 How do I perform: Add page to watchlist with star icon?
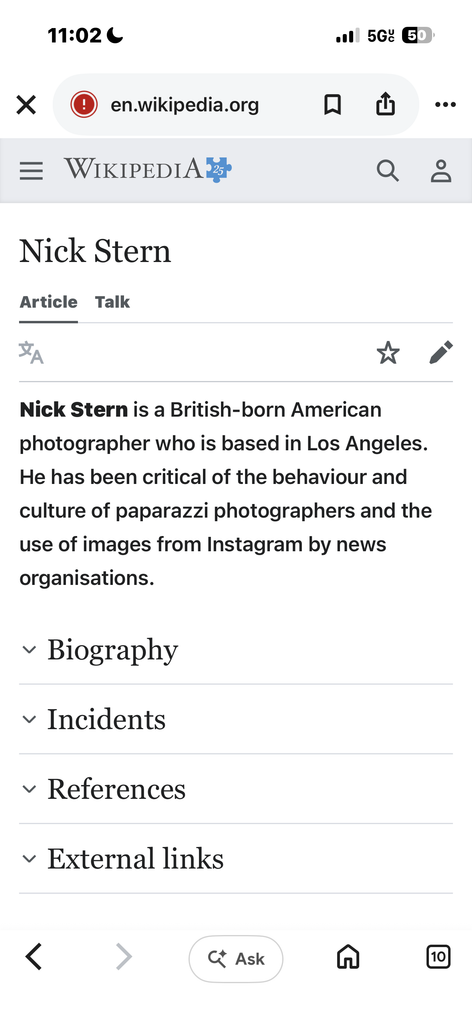[388, 353]
